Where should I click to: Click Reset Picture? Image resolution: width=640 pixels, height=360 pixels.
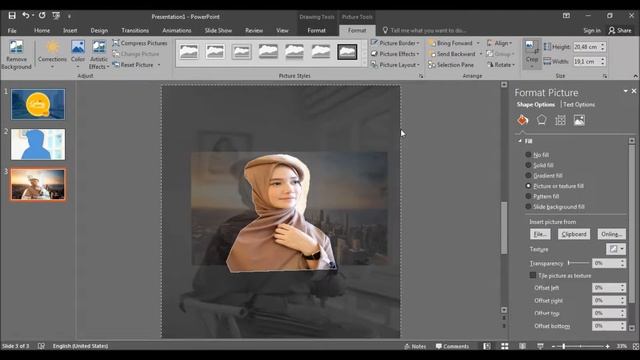pyautogui.click(x=133, y=65)
